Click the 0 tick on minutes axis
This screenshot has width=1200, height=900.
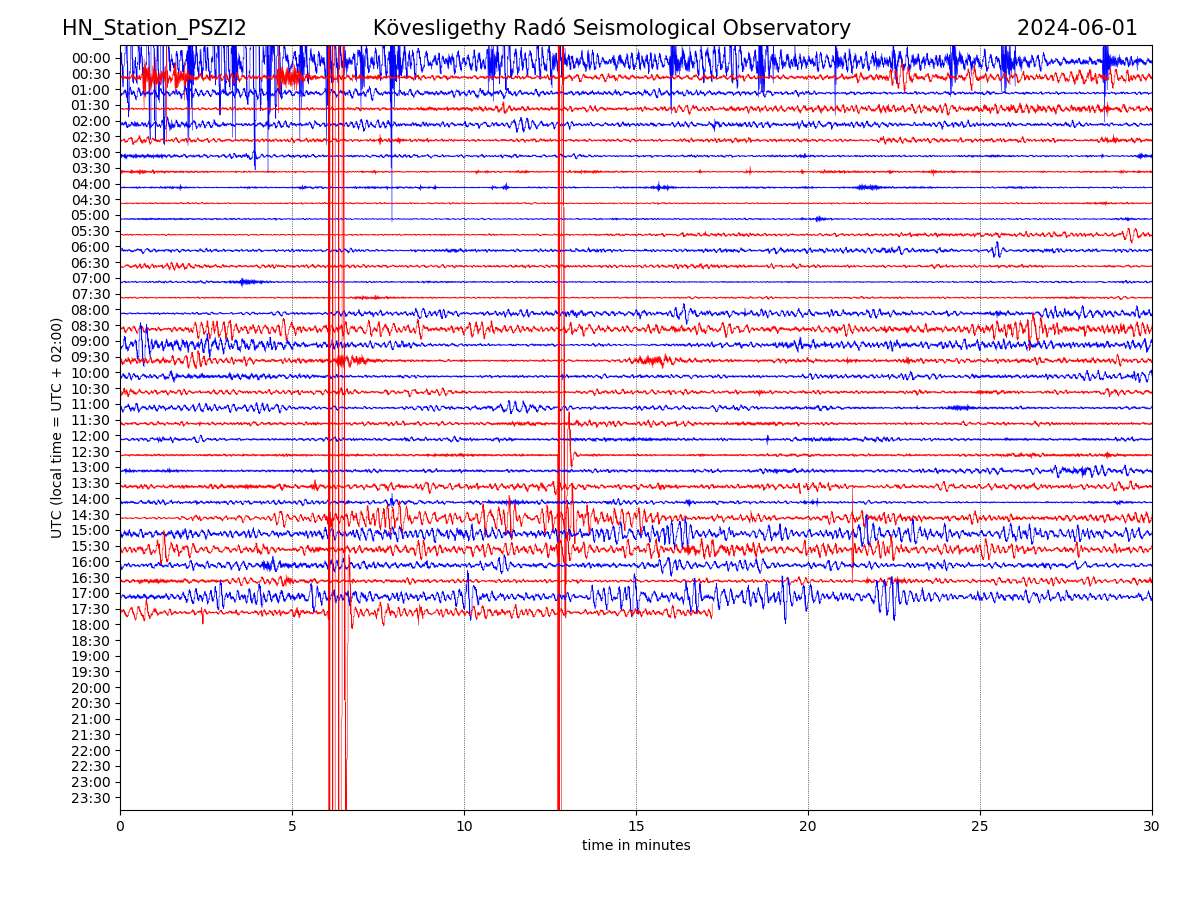(120, 826)
